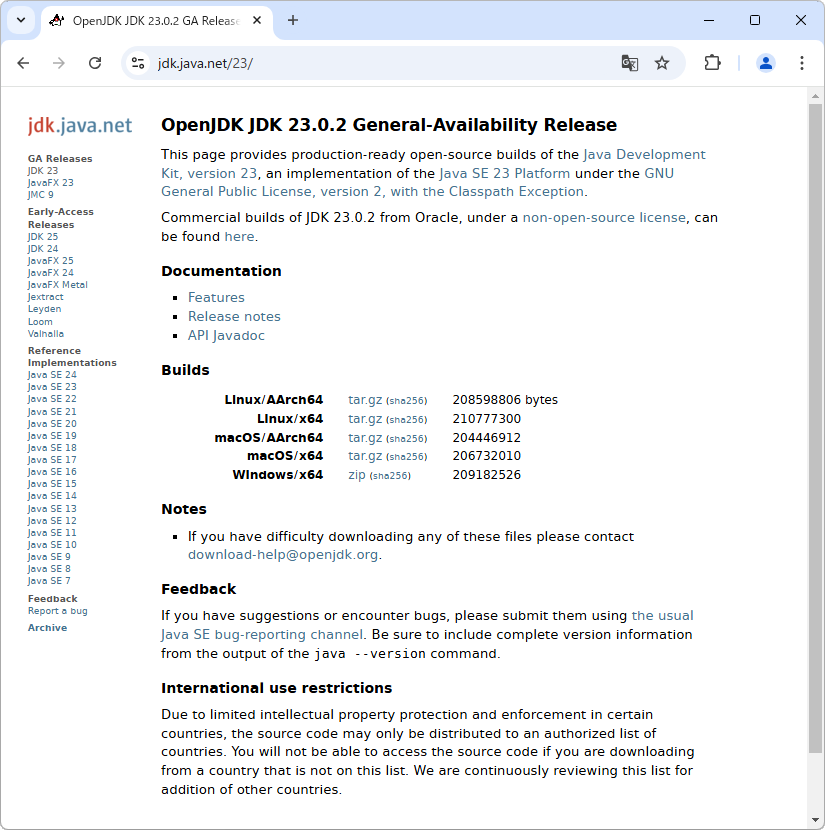Open the sha256 link for macOS/AArch64
This screenshot has width=825, height=830.
407,438
